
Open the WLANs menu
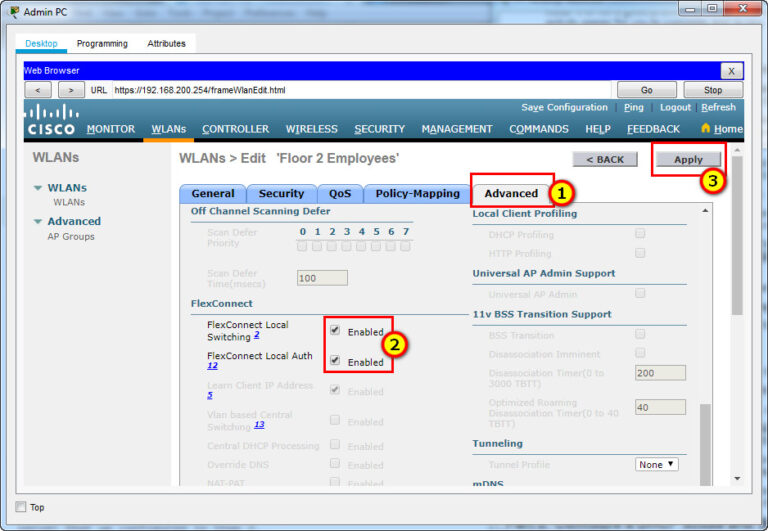[x=168, y=129]
